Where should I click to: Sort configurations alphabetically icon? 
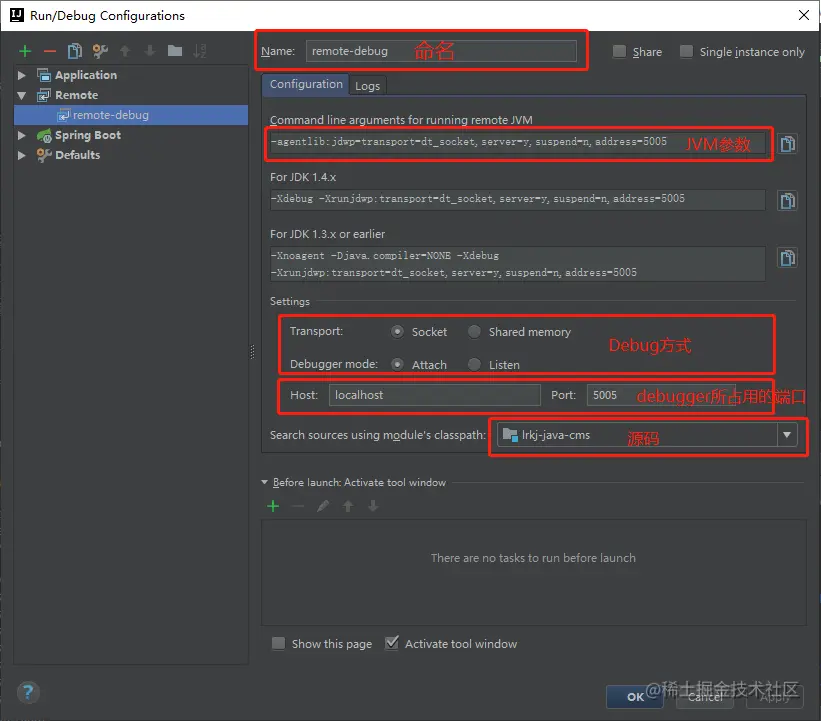199,51
